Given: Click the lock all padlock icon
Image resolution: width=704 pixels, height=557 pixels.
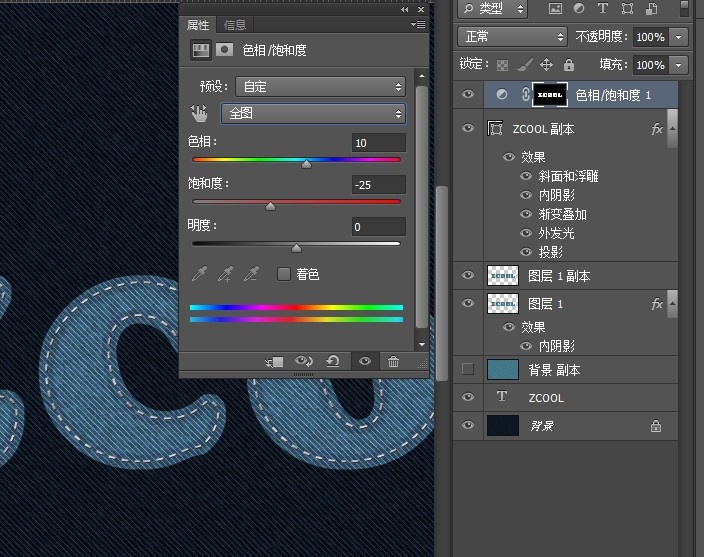Looking at the screenshot, I should coord(568,65).
